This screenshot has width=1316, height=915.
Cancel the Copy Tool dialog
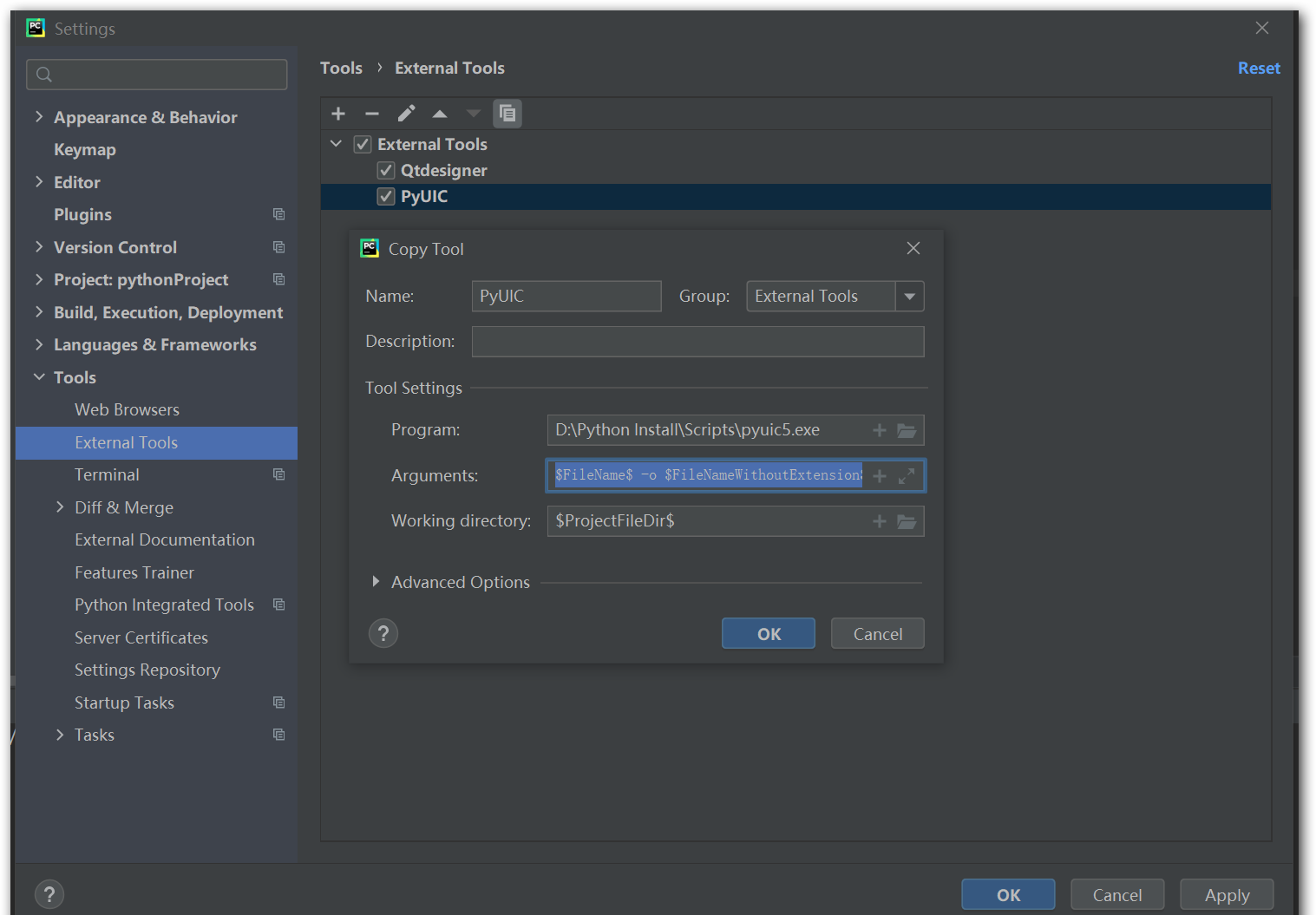coord(877,633)
